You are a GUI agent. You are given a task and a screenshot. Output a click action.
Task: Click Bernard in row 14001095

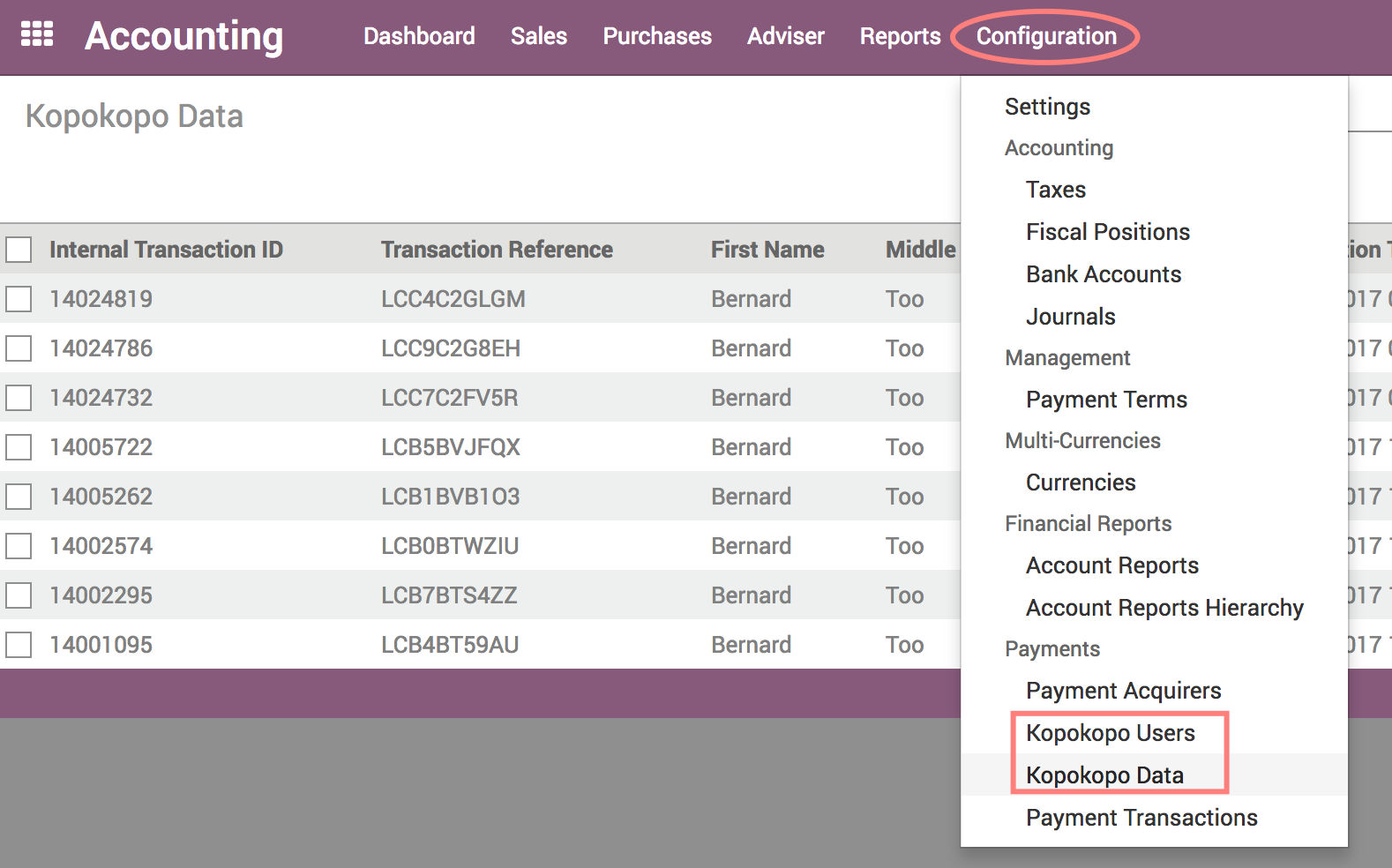click(x=752, y=645)
